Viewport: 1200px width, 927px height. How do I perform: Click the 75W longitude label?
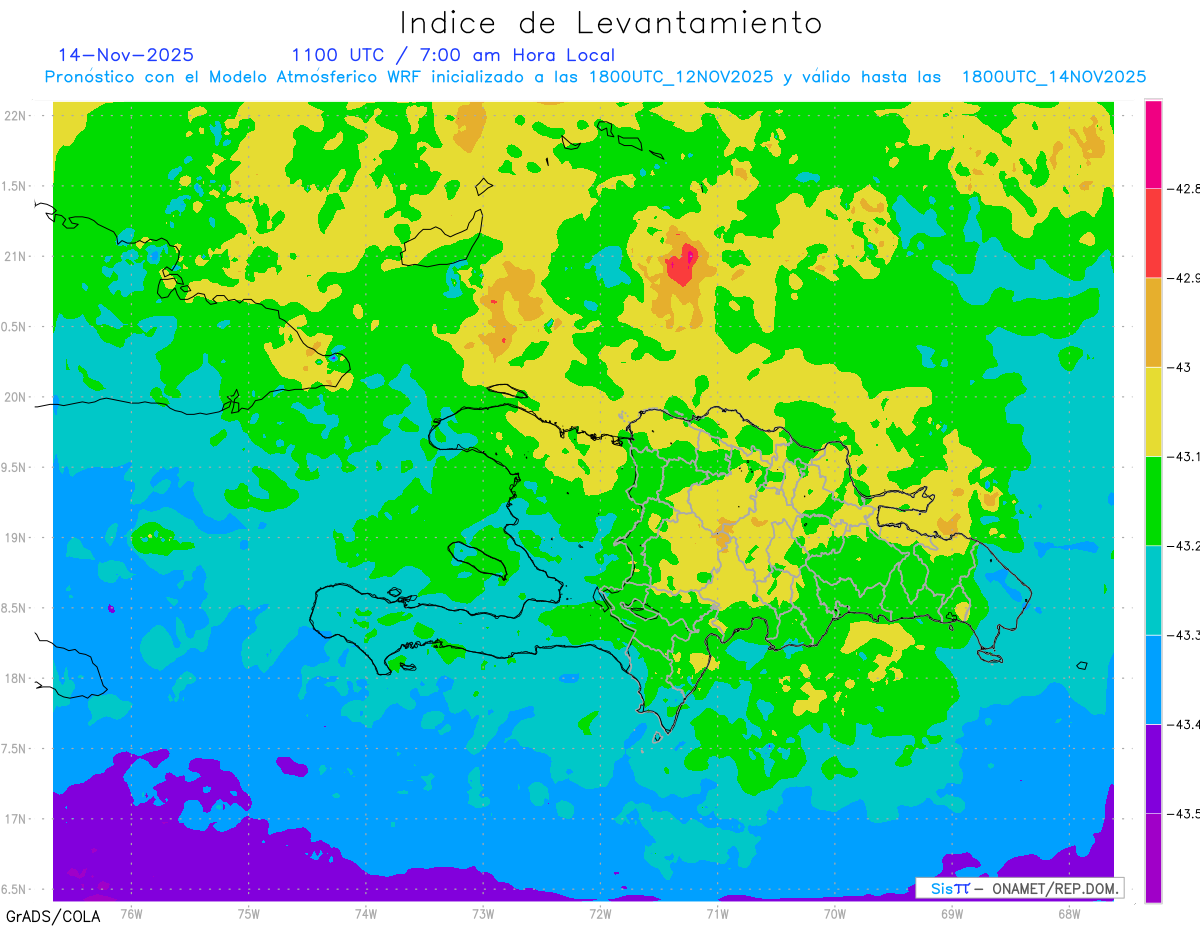[x=248, y=913]
